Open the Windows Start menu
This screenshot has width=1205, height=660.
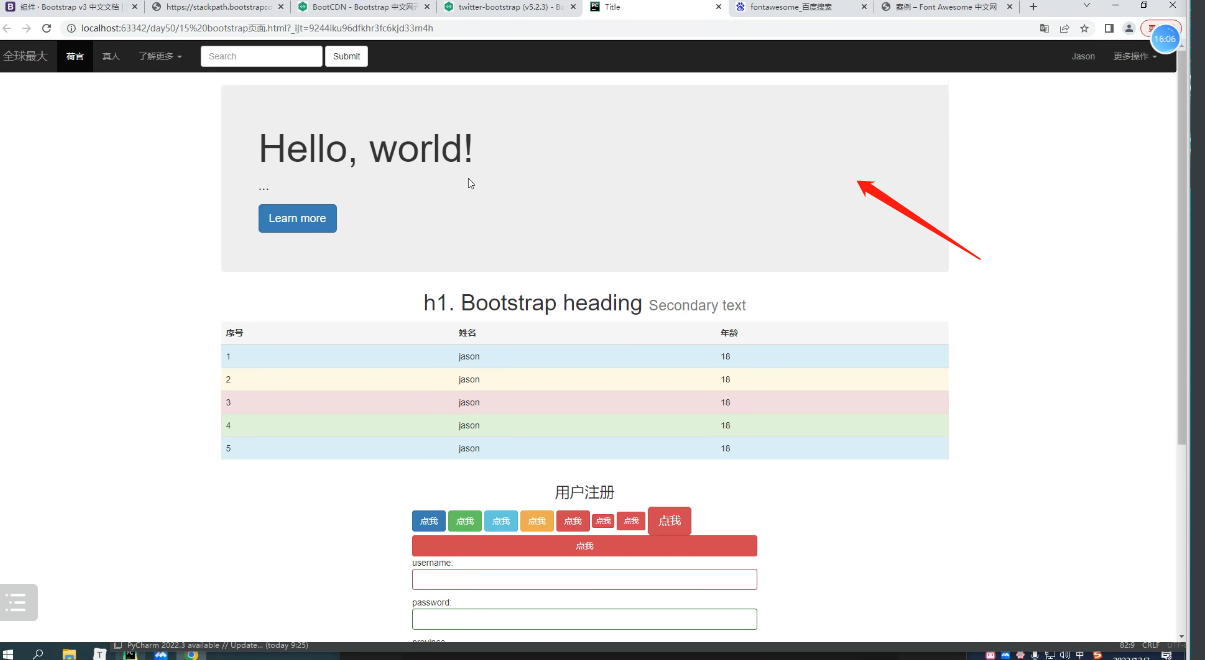pos(8,655)
